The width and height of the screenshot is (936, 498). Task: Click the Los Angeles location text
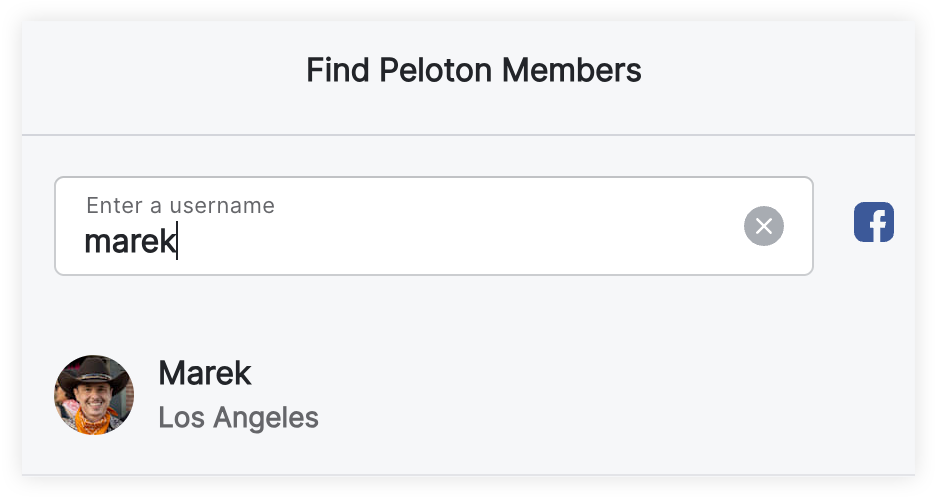[x=238, y=417]
